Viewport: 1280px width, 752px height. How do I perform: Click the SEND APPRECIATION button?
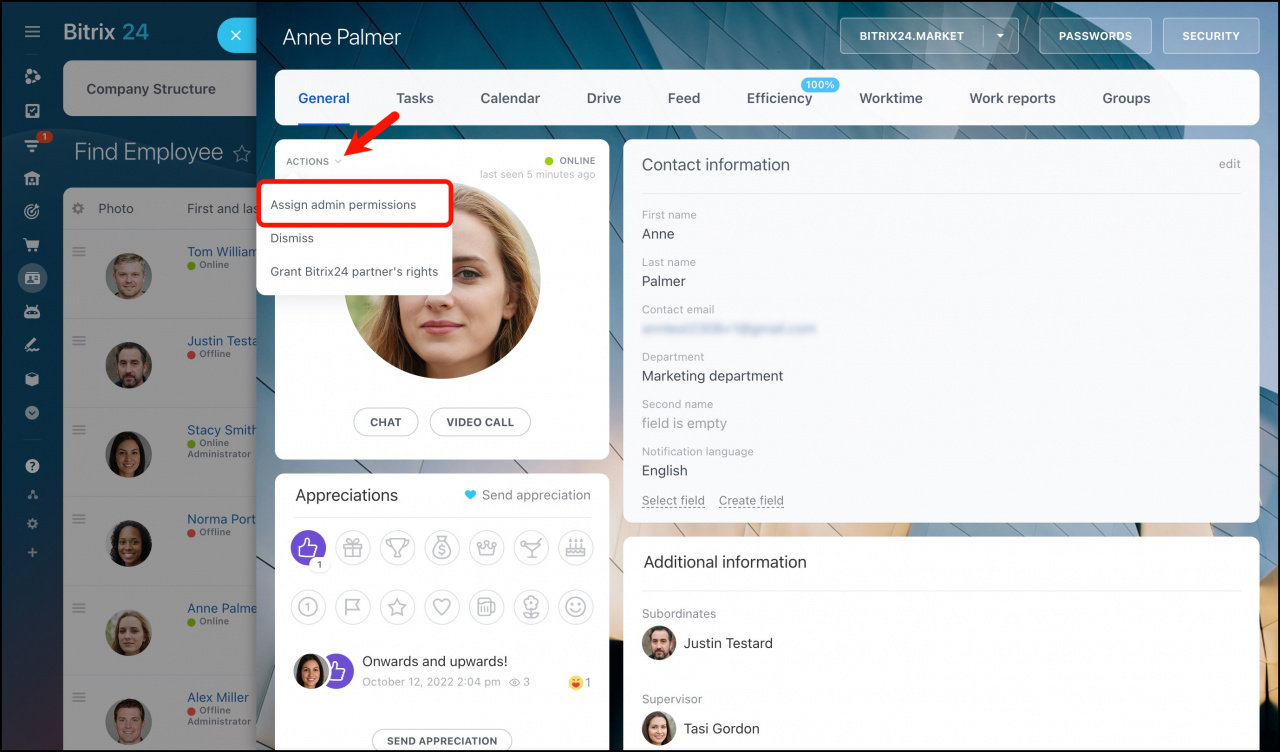(442, 741)
